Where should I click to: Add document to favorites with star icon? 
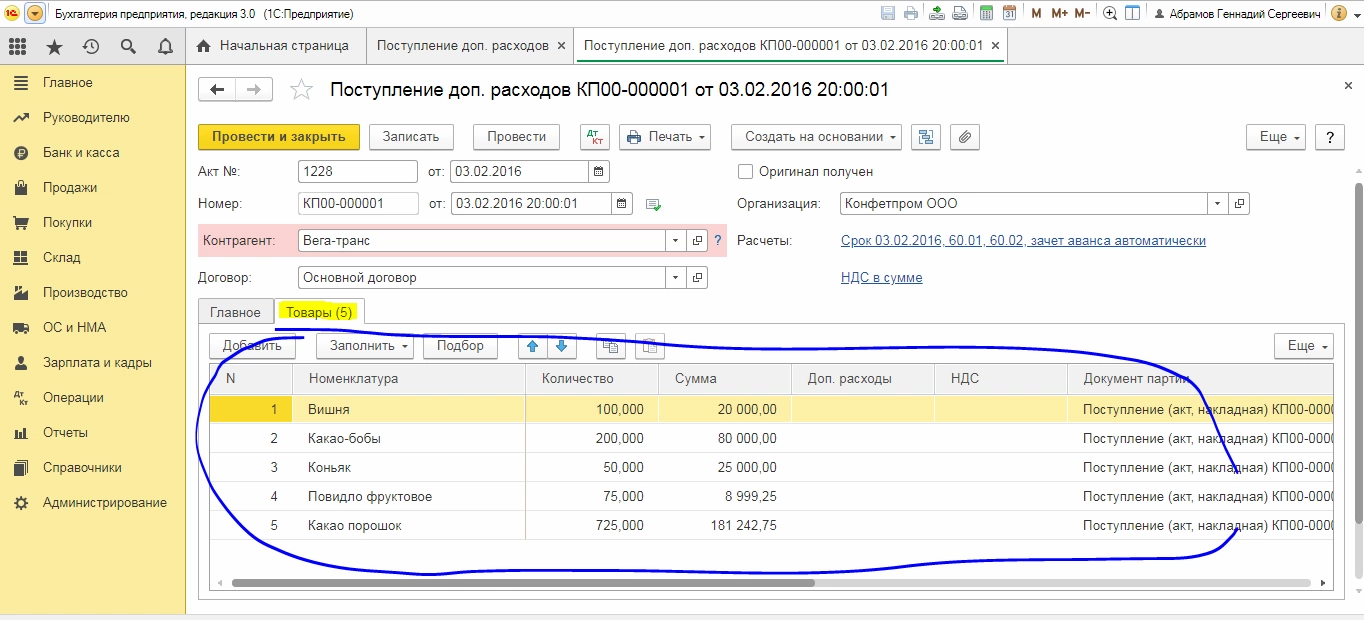301,90
